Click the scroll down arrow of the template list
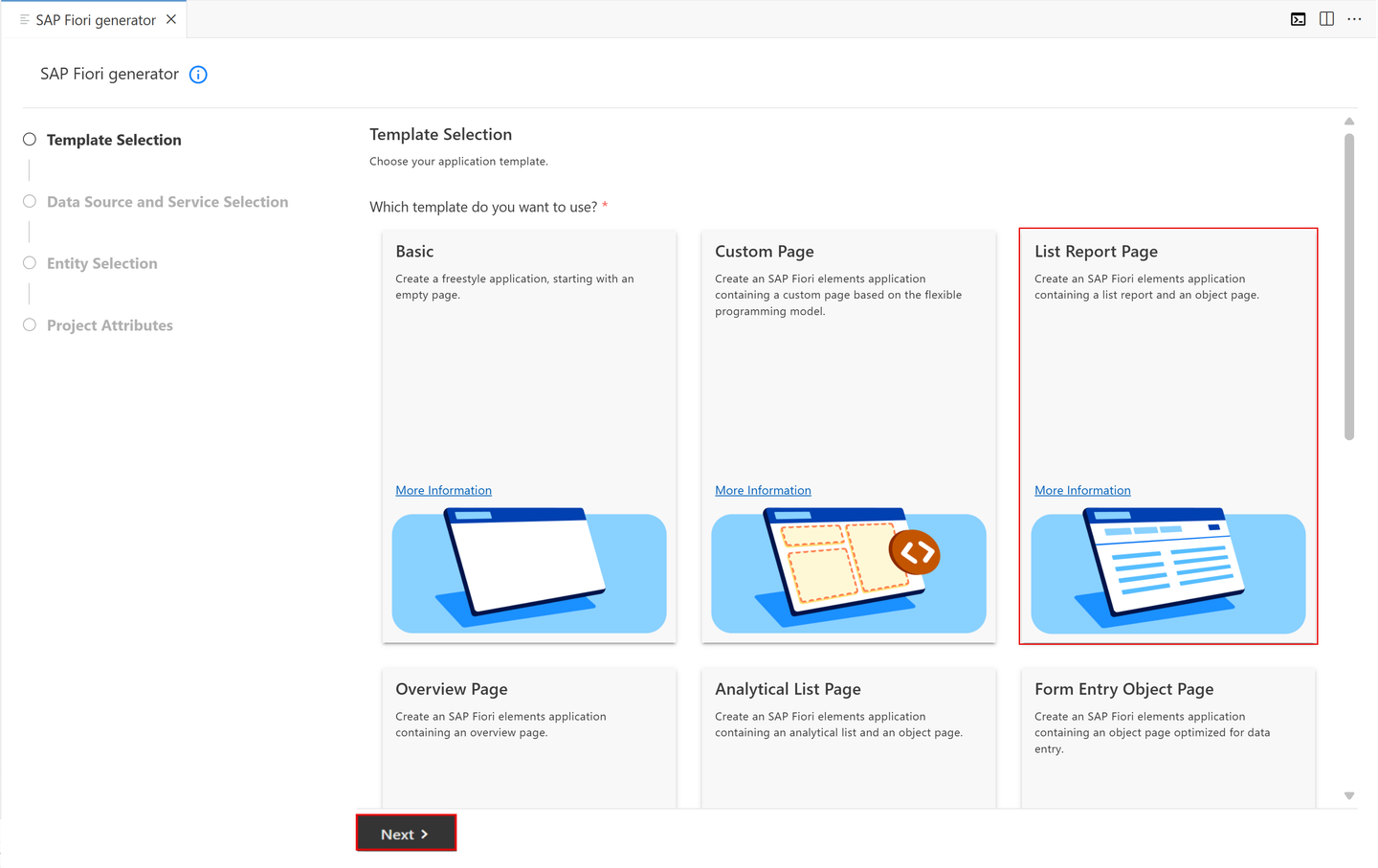 point(1349,796)
